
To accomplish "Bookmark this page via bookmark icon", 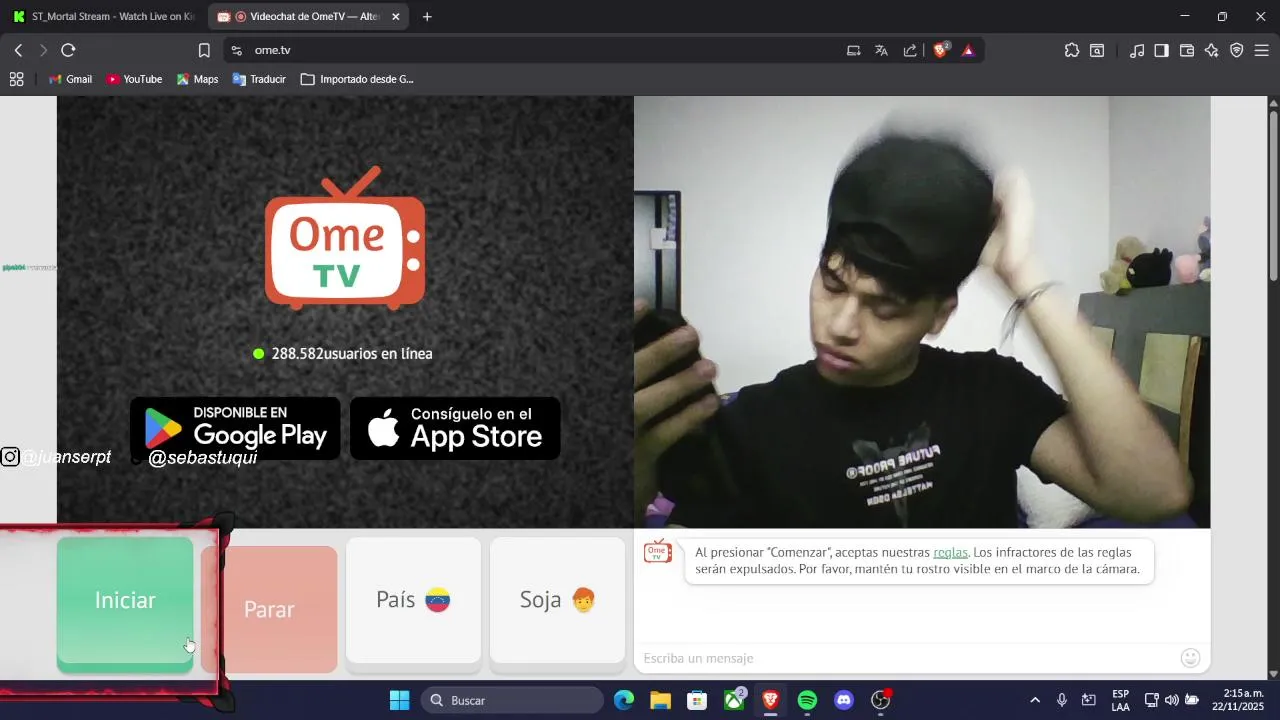I will (204, 50).
